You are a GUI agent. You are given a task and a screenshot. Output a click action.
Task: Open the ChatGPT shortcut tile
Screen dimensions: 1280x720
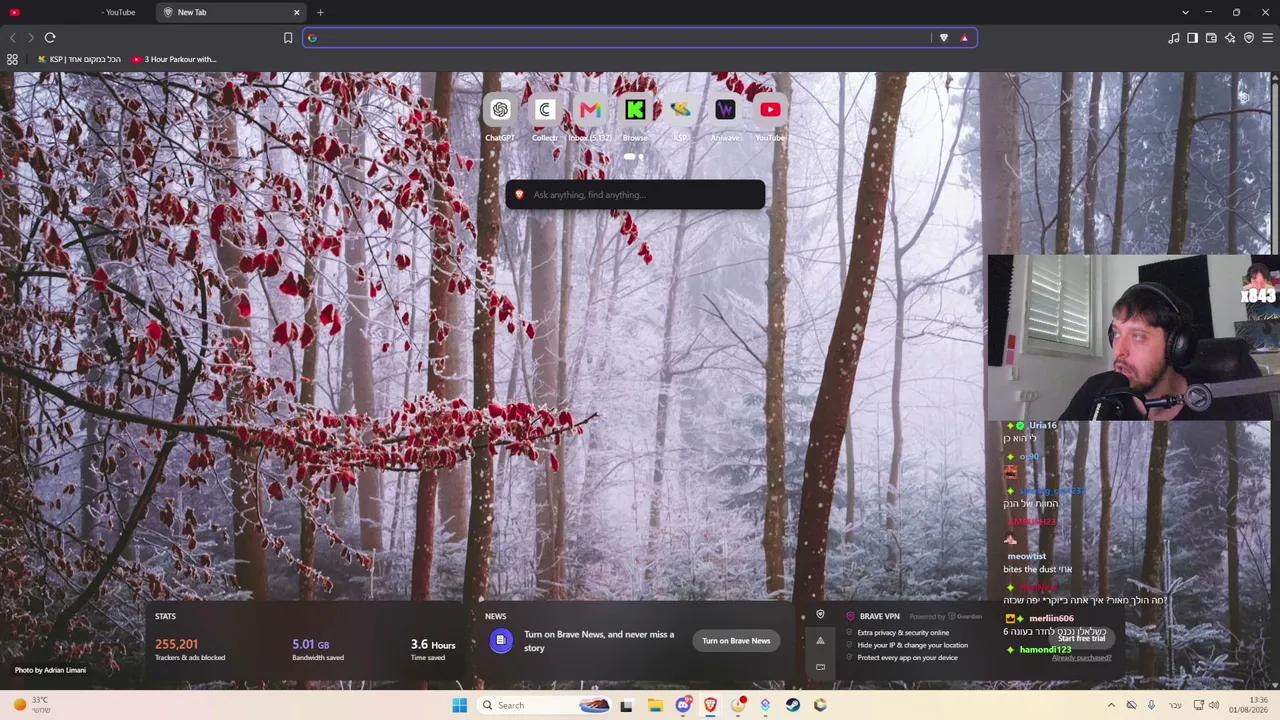tap(500, 110)
